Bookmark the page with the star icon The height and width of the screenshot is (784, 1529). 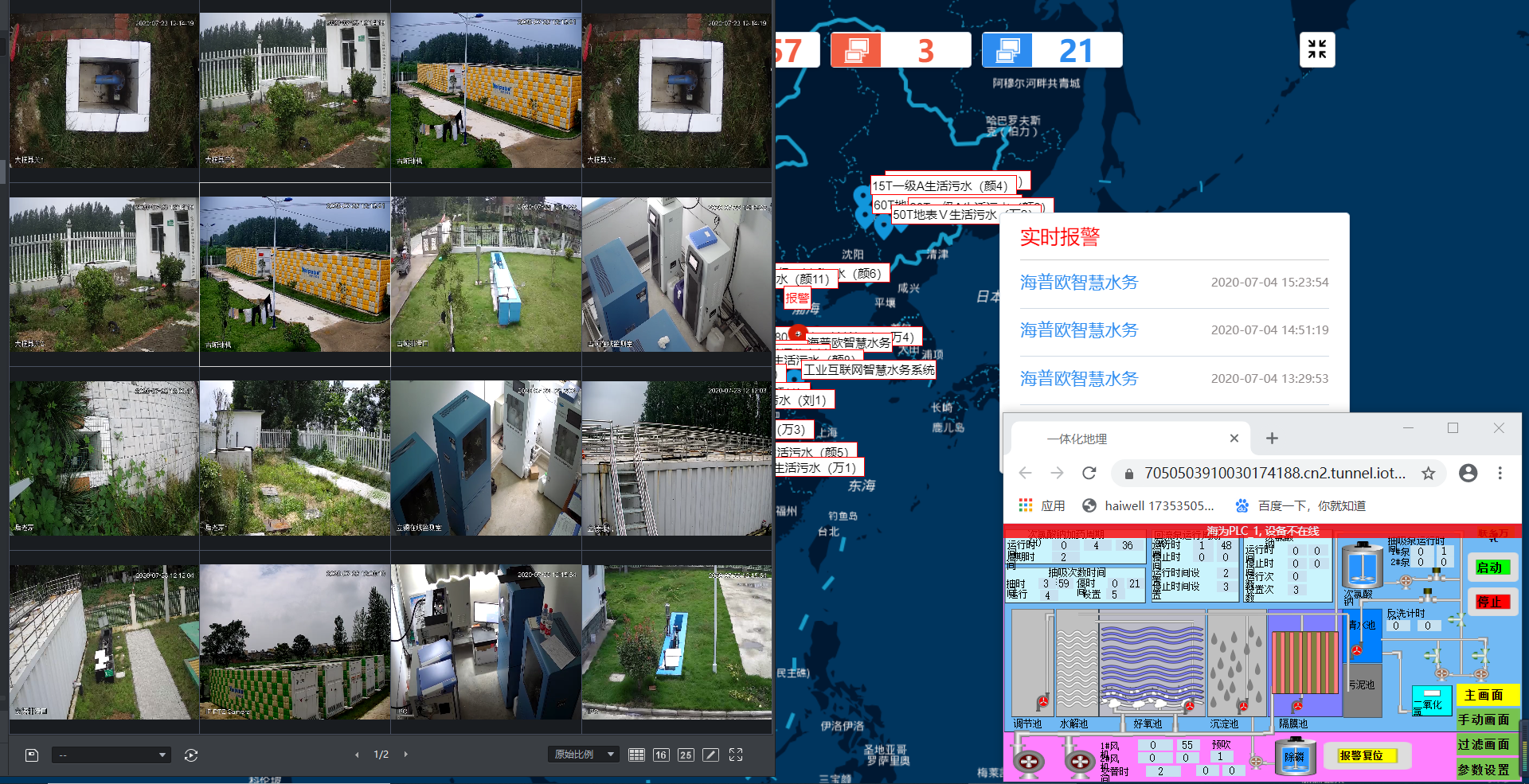[x=1429, y=474]
